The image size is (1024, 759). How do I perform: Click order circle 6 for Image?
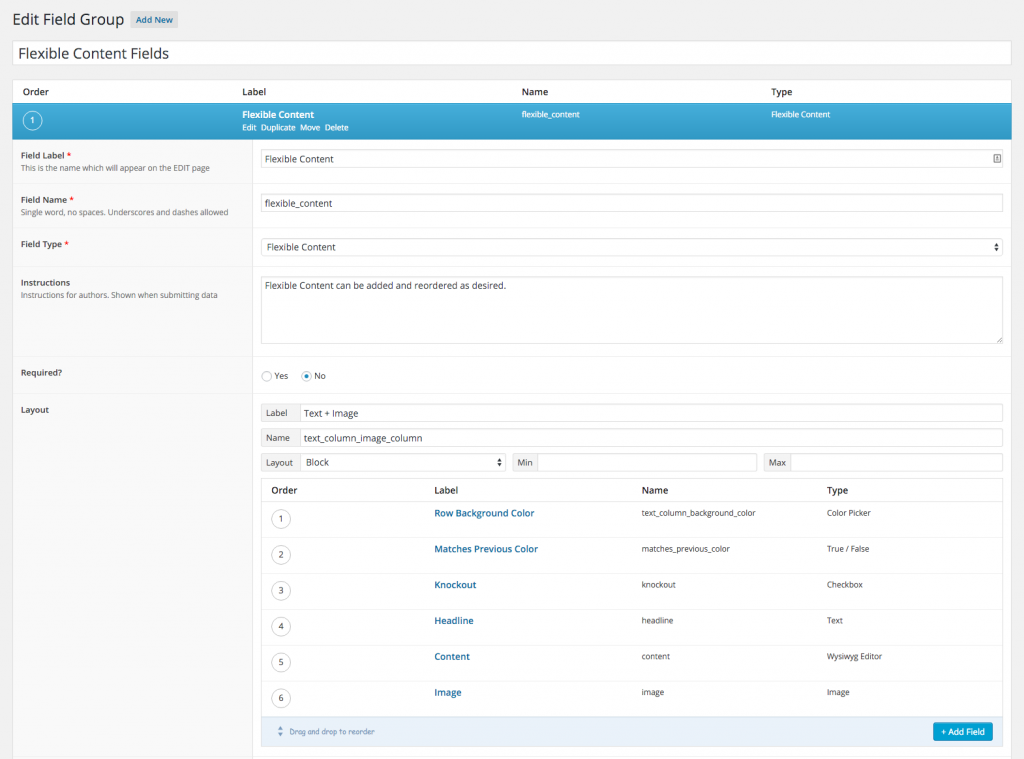pos(281,699)
